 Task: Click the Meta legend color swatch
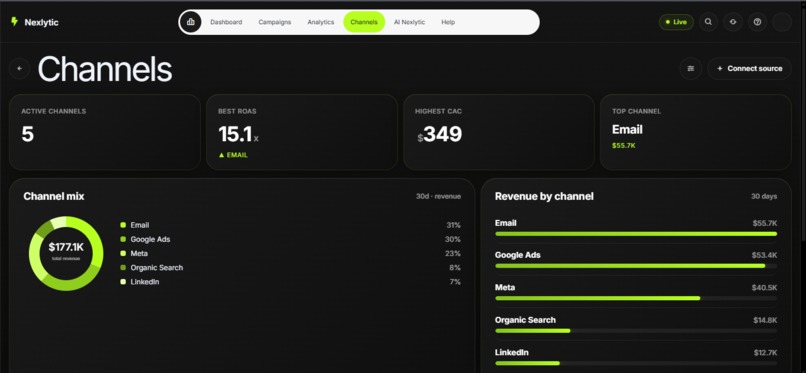(x=123, y=253)
